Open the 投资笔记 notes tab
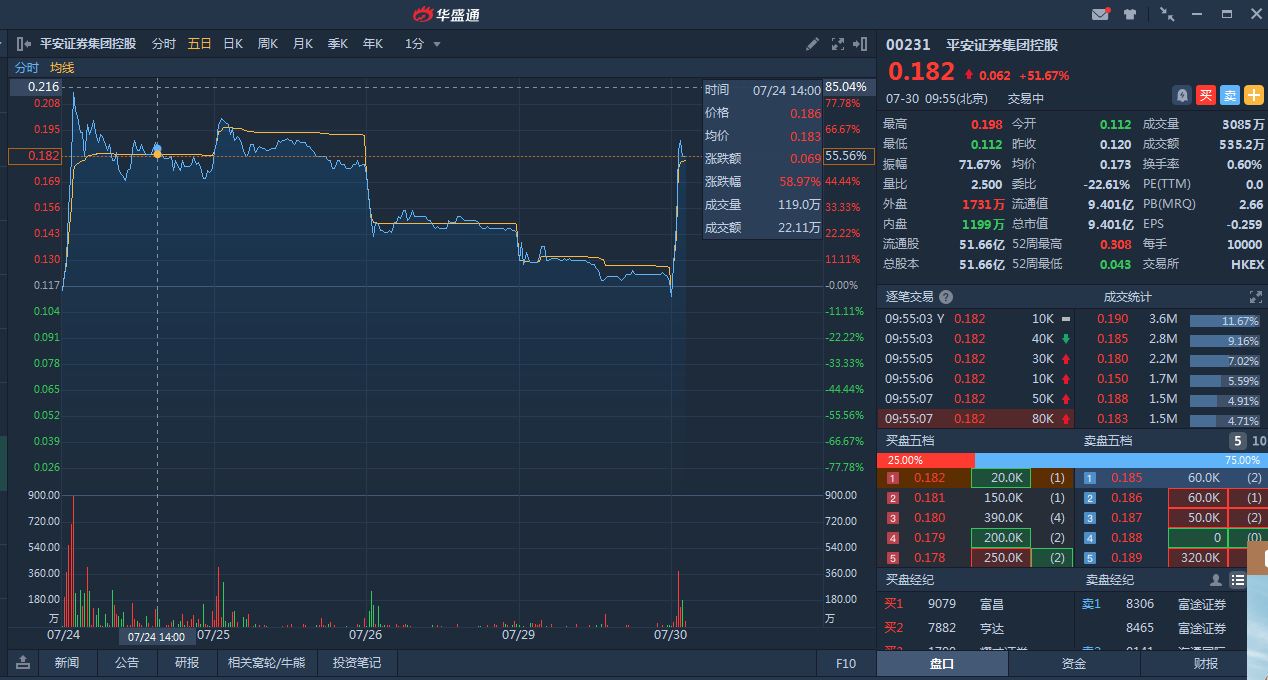1268x680 pixels. (x=357, y=662)
